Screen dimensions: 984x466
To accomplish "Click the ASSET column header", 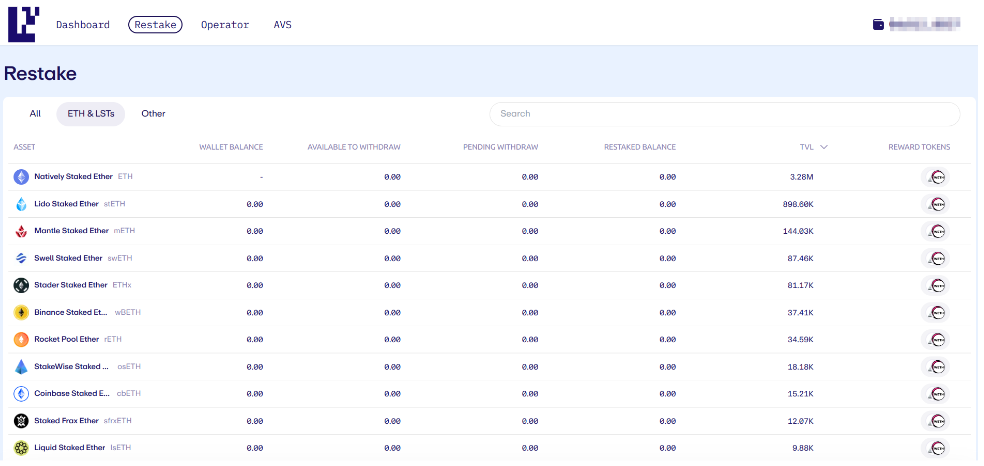I will tap(24, 147).
